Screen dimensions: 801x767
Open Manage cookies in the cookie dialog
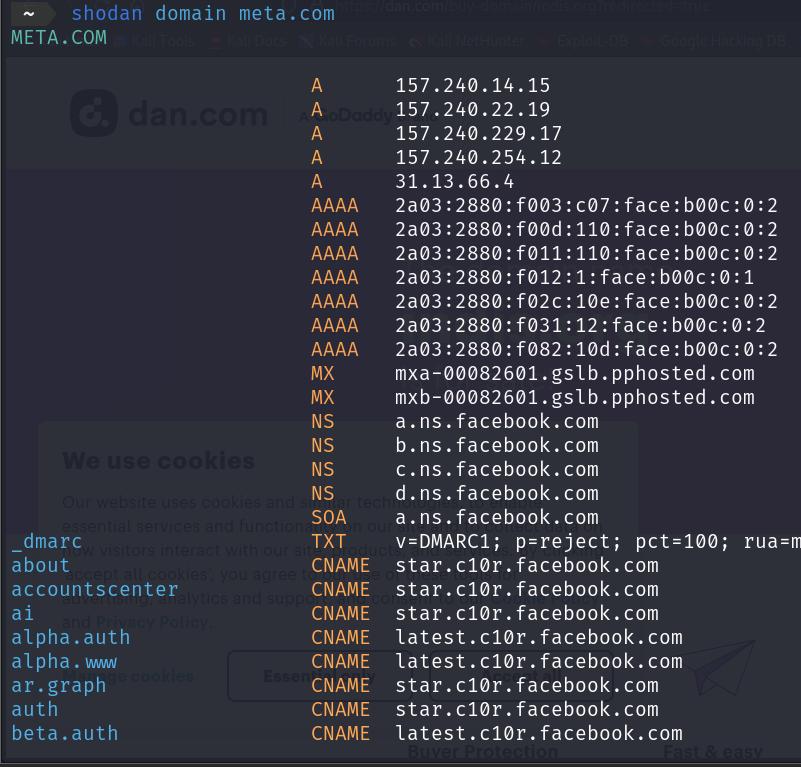(x=128, y=676)
